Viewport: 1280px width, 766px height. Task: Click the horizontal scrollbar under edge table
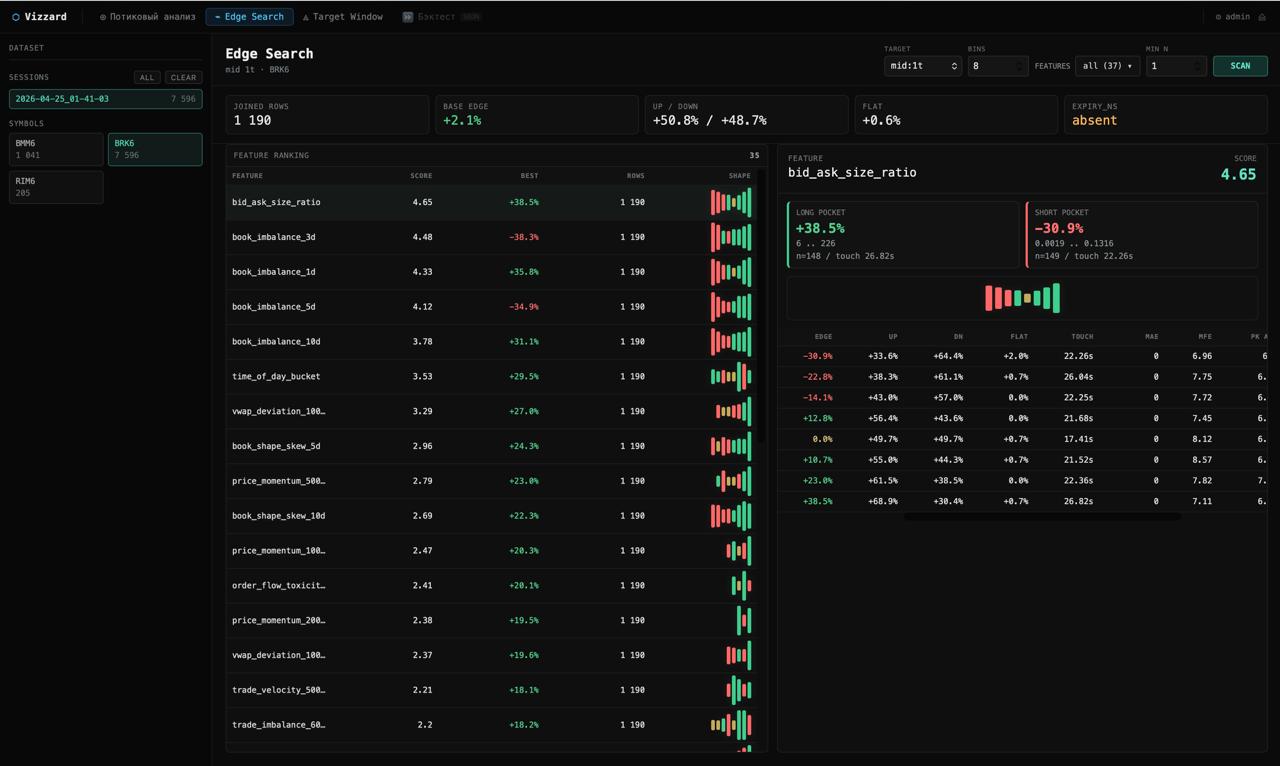[x=1042, y=517]
